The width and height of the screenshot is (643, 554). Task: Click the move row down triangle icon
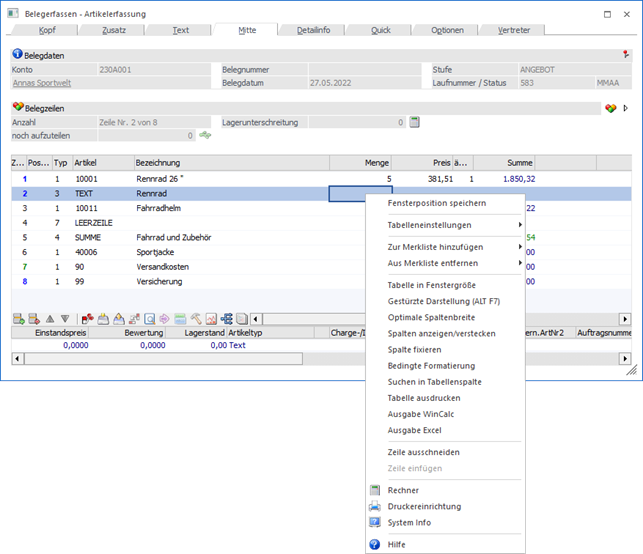(65, 319)
